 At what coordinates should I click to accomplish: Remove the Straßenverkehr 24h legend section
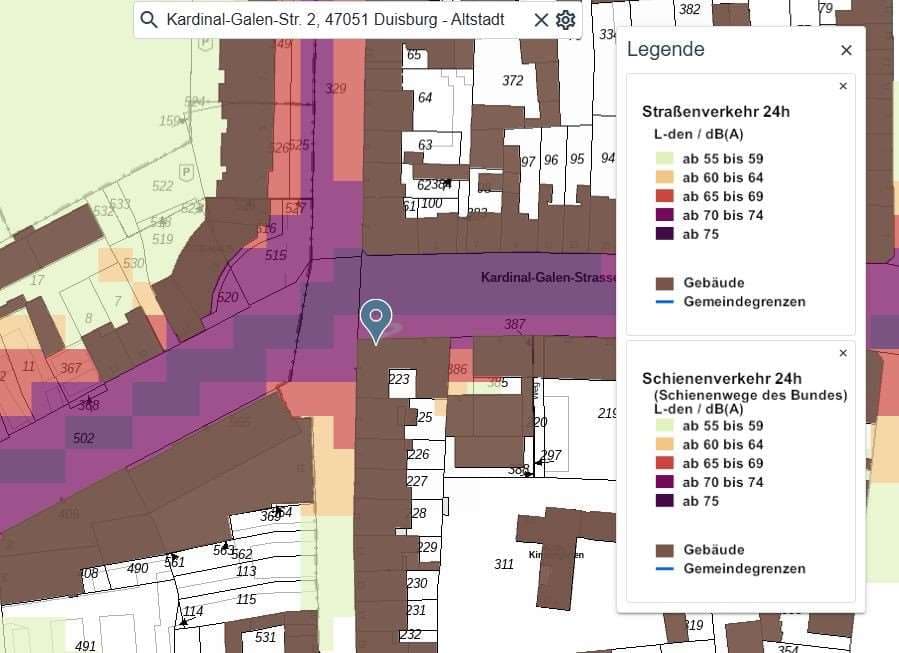(843, 87)
